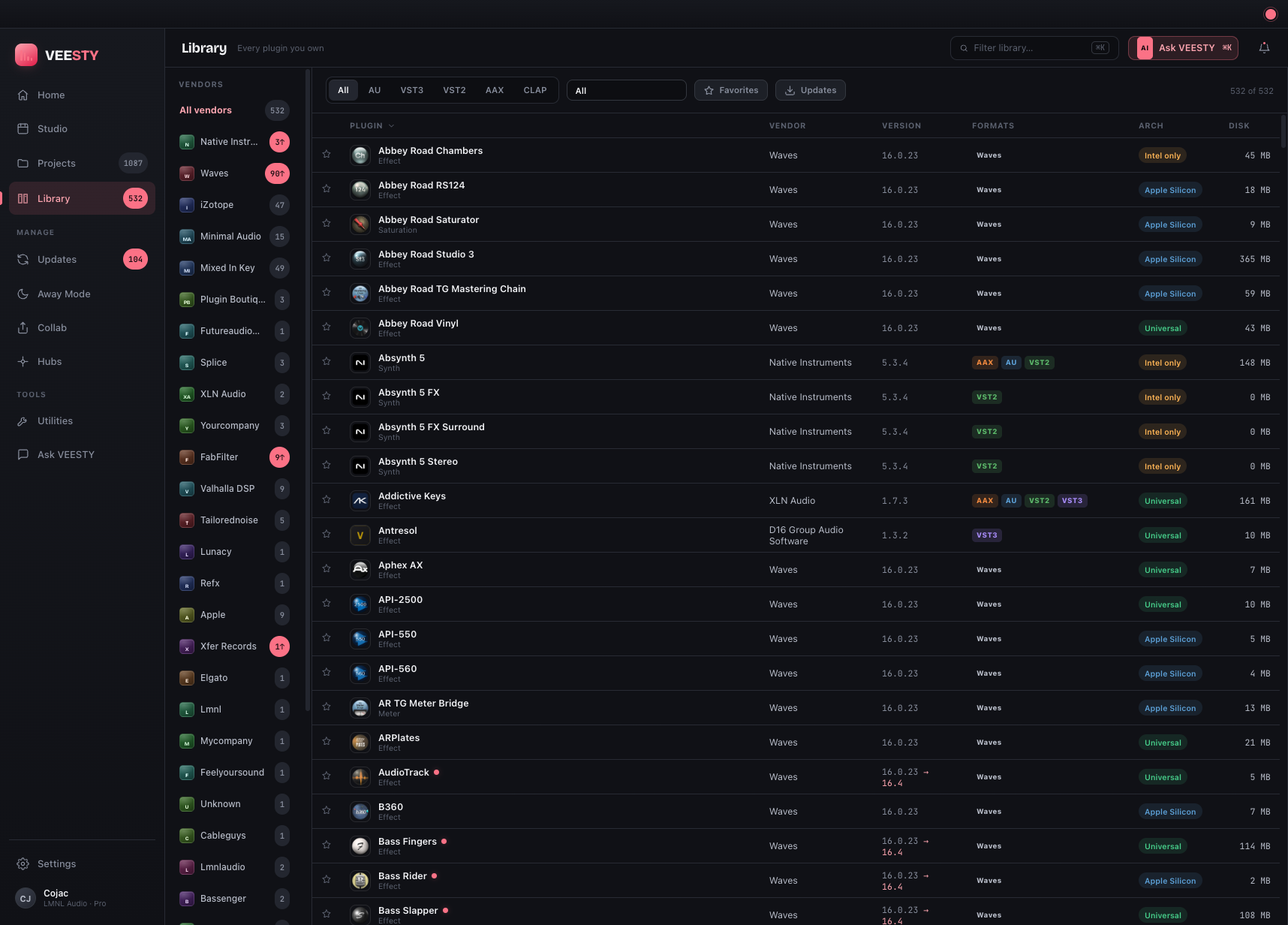Filter by Minimal Audio vendor
This screenshot has height=925, width=1288.
point(234,237)
